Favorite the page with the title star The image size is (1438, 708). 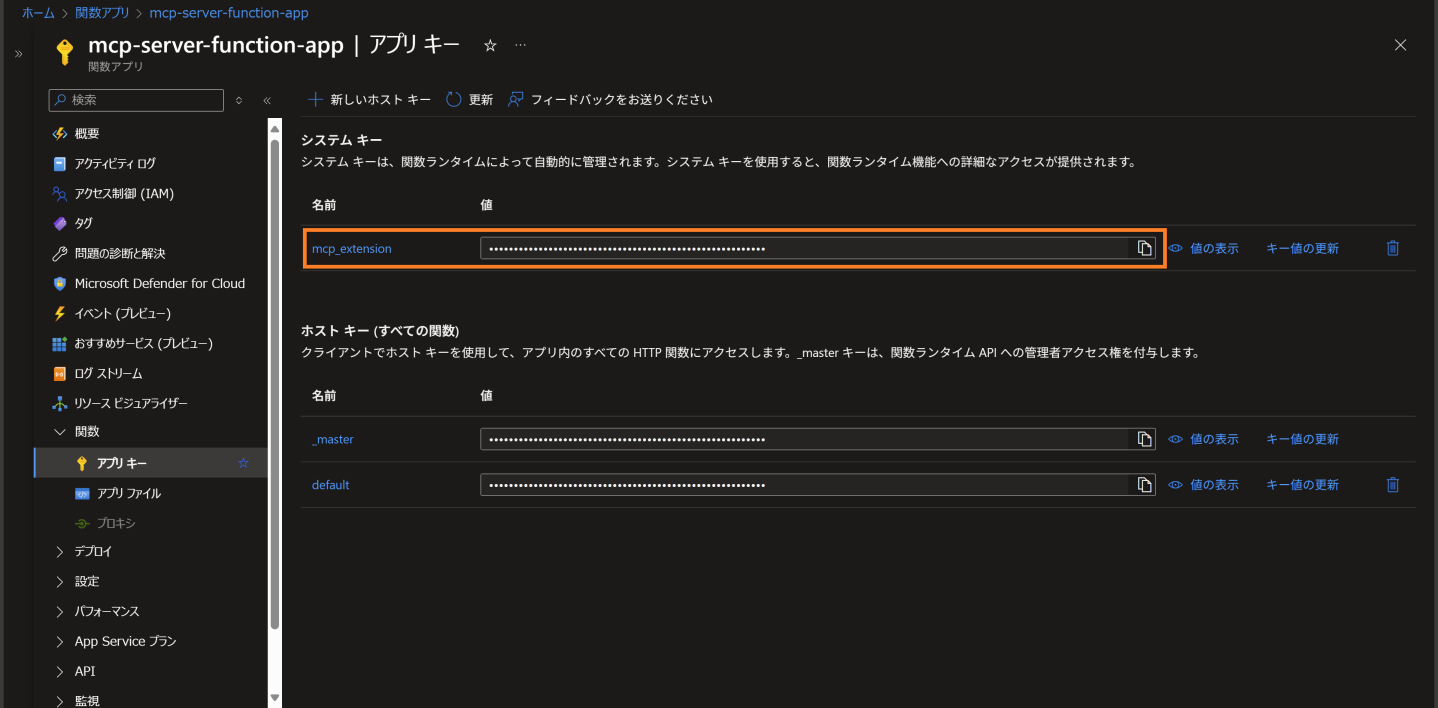tap(490, 45)
